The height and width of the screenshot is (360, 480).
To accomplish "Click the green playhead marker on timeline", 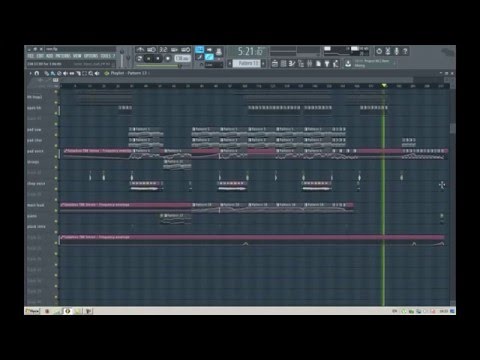I will (x=384, y=86).
